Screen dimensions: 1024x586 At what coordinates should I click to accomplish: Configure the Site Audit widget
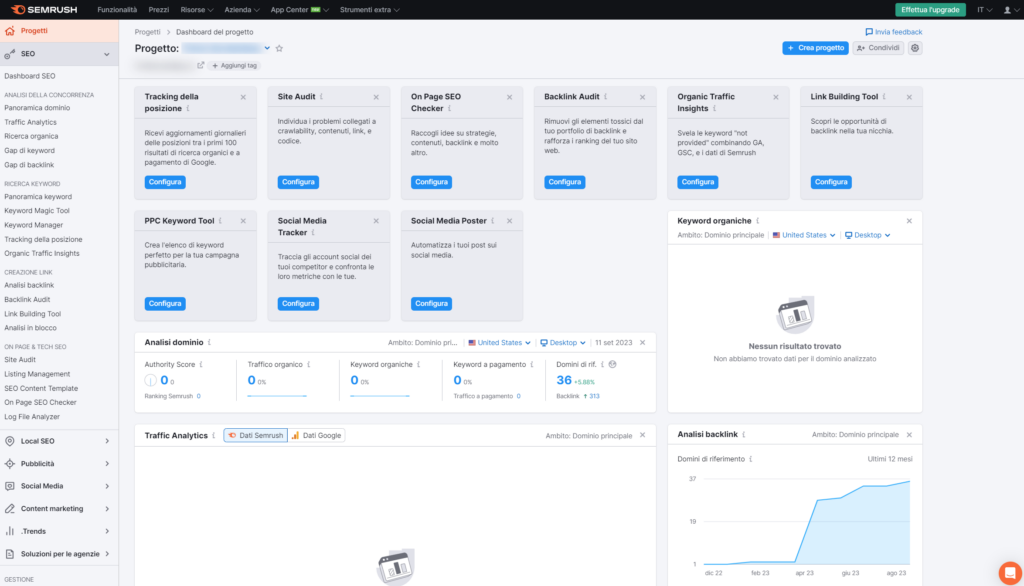pos(297,182)
